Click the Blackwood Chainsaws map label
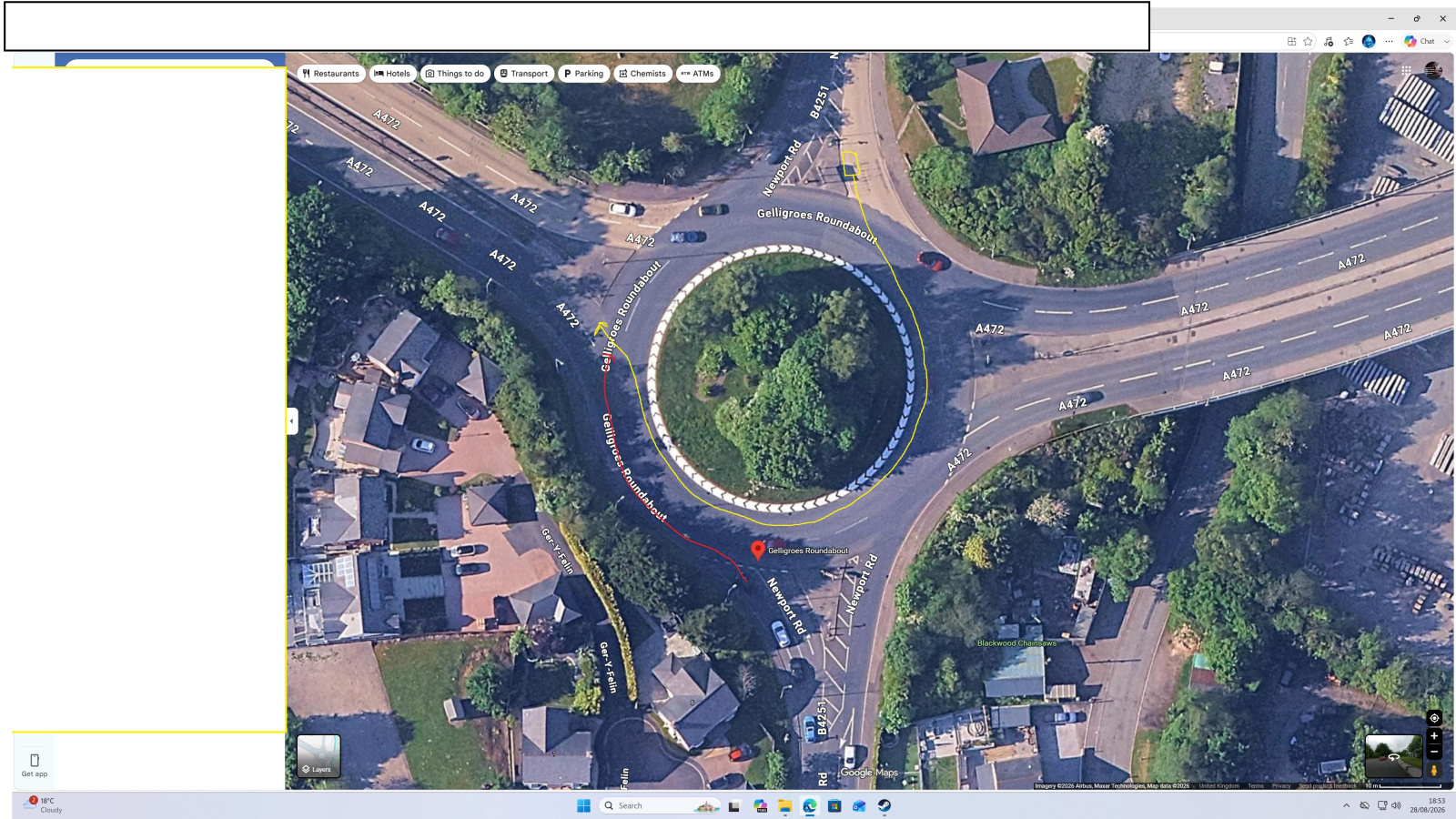This screenshot has width=1456, height=819. click(x=1016, y=643)
